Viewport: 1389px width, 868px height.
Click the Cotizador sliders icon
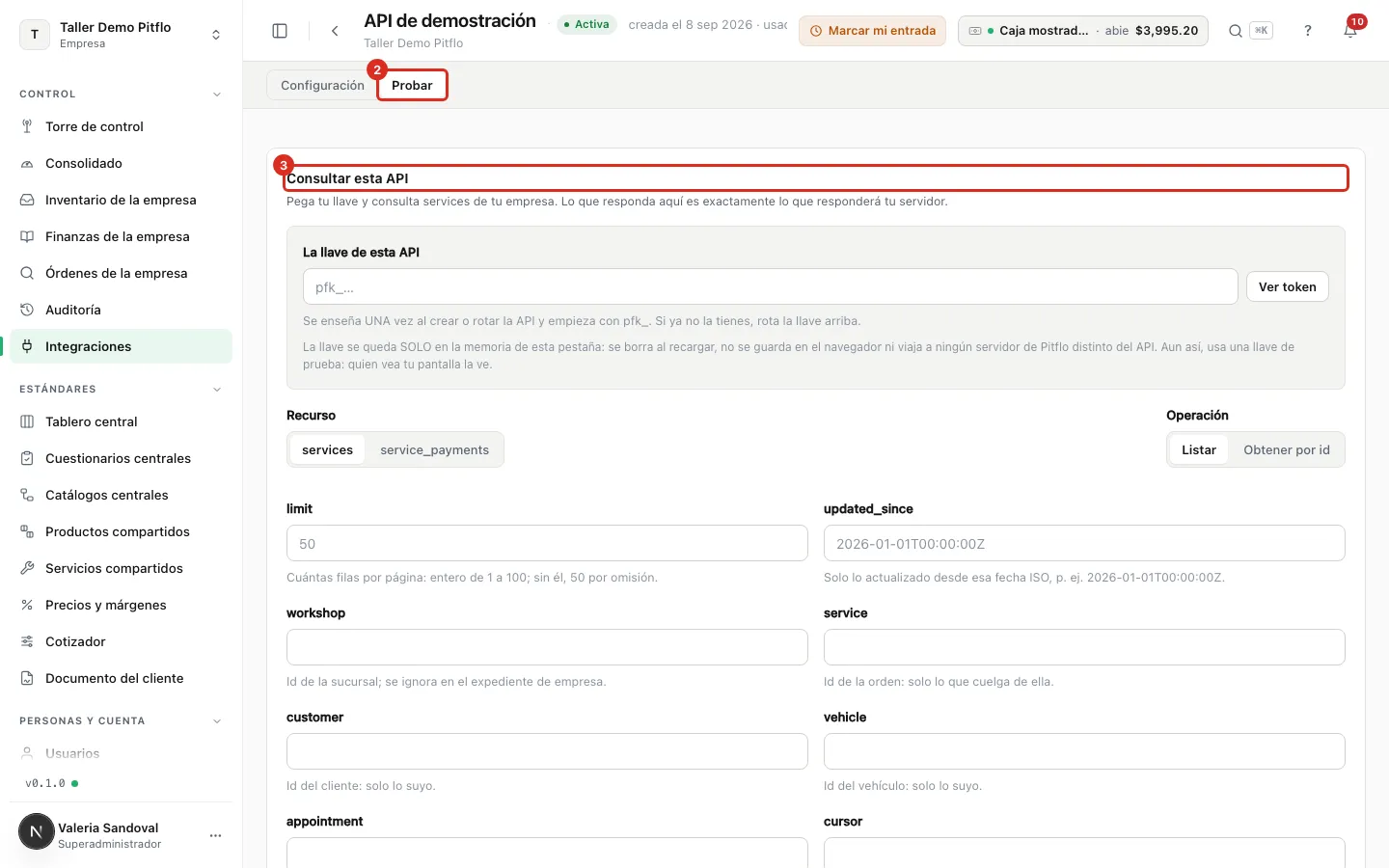pos(27,641)
